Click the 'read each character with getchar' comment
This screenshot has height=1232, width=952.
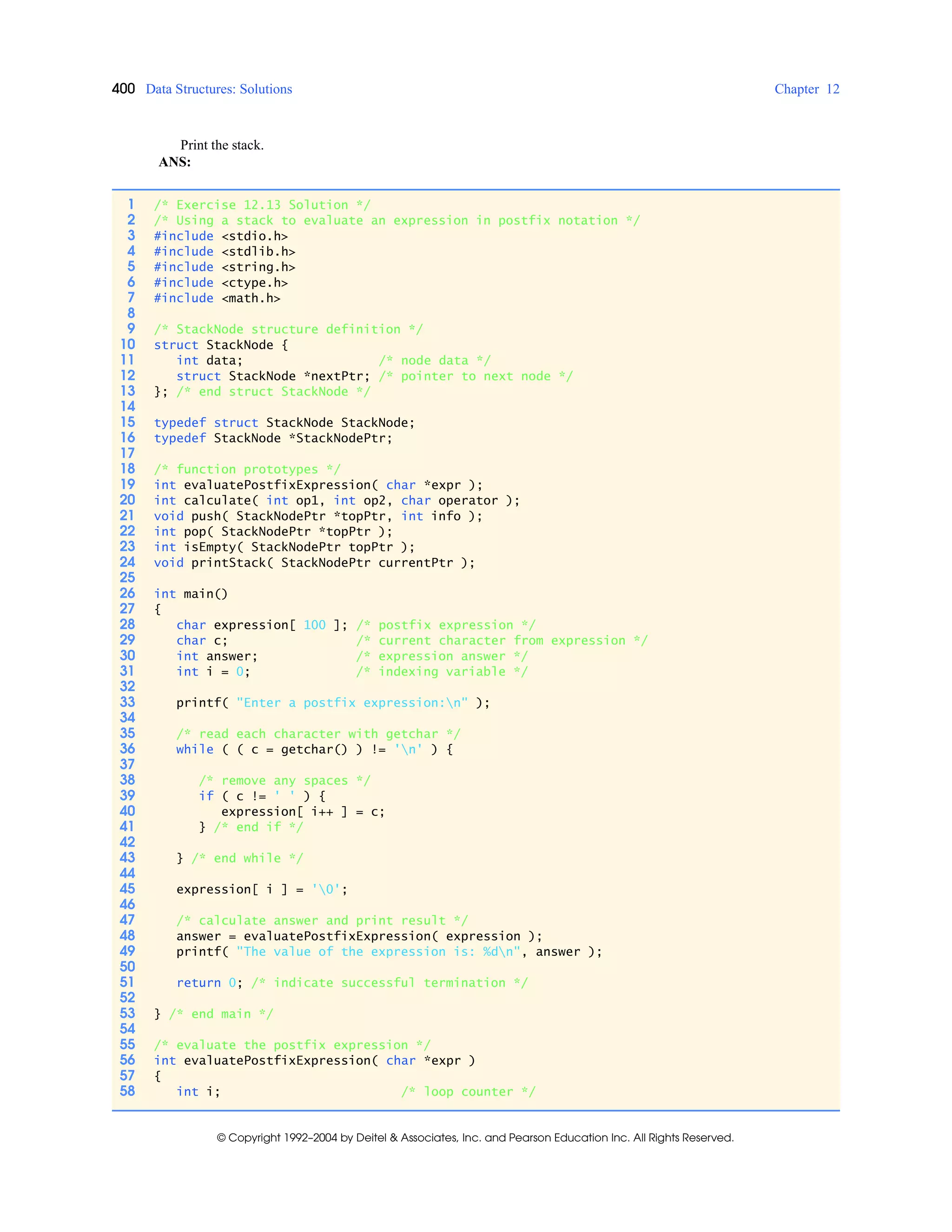point(318,734)
